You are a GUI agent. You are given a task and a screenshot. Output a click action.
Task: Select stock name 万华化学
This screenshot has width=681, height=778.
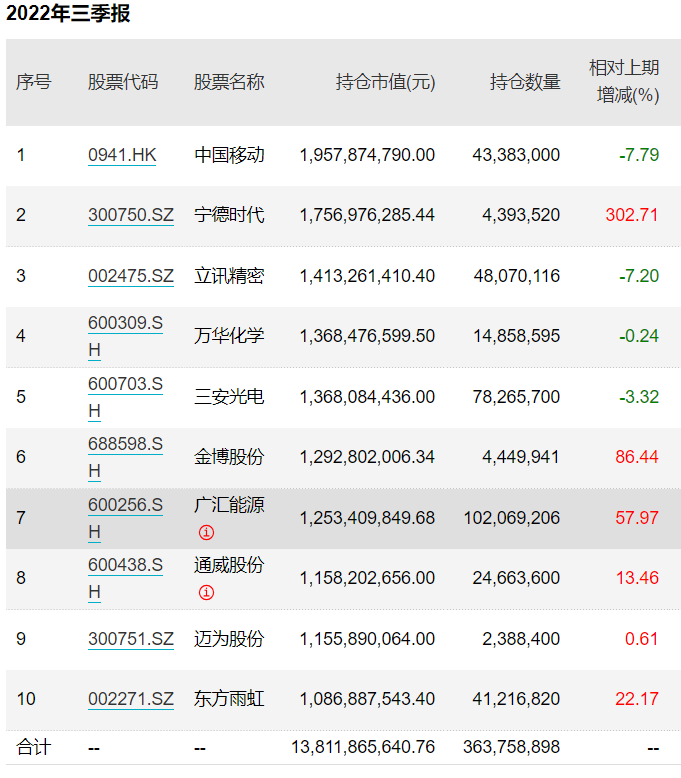229,336
